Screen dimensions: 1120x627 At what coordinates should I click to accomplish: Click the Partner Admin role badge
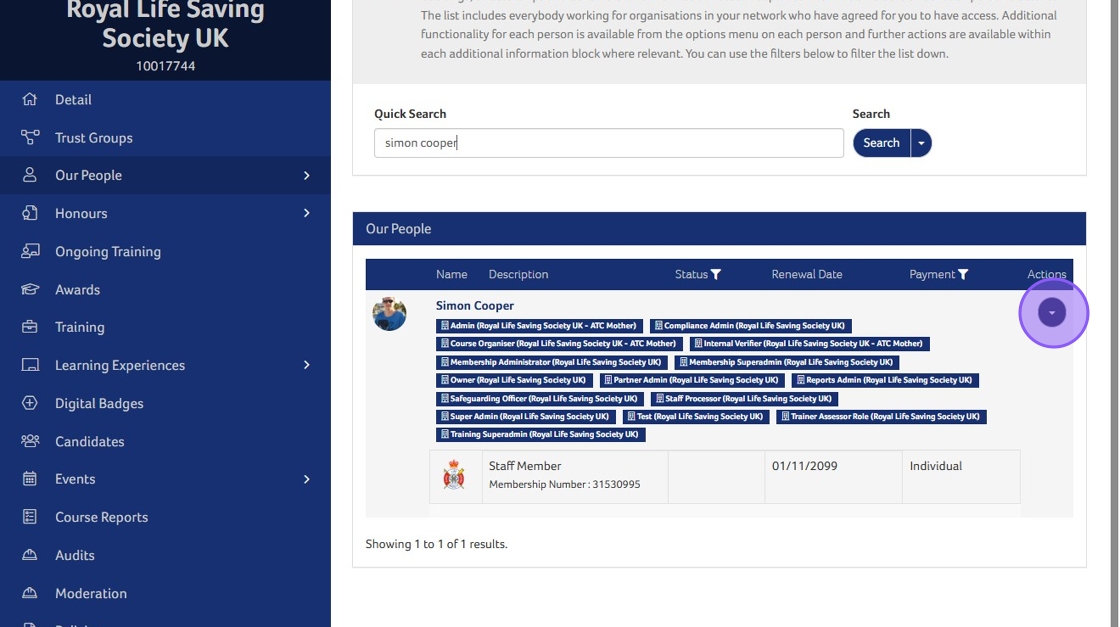coord(691,380)
